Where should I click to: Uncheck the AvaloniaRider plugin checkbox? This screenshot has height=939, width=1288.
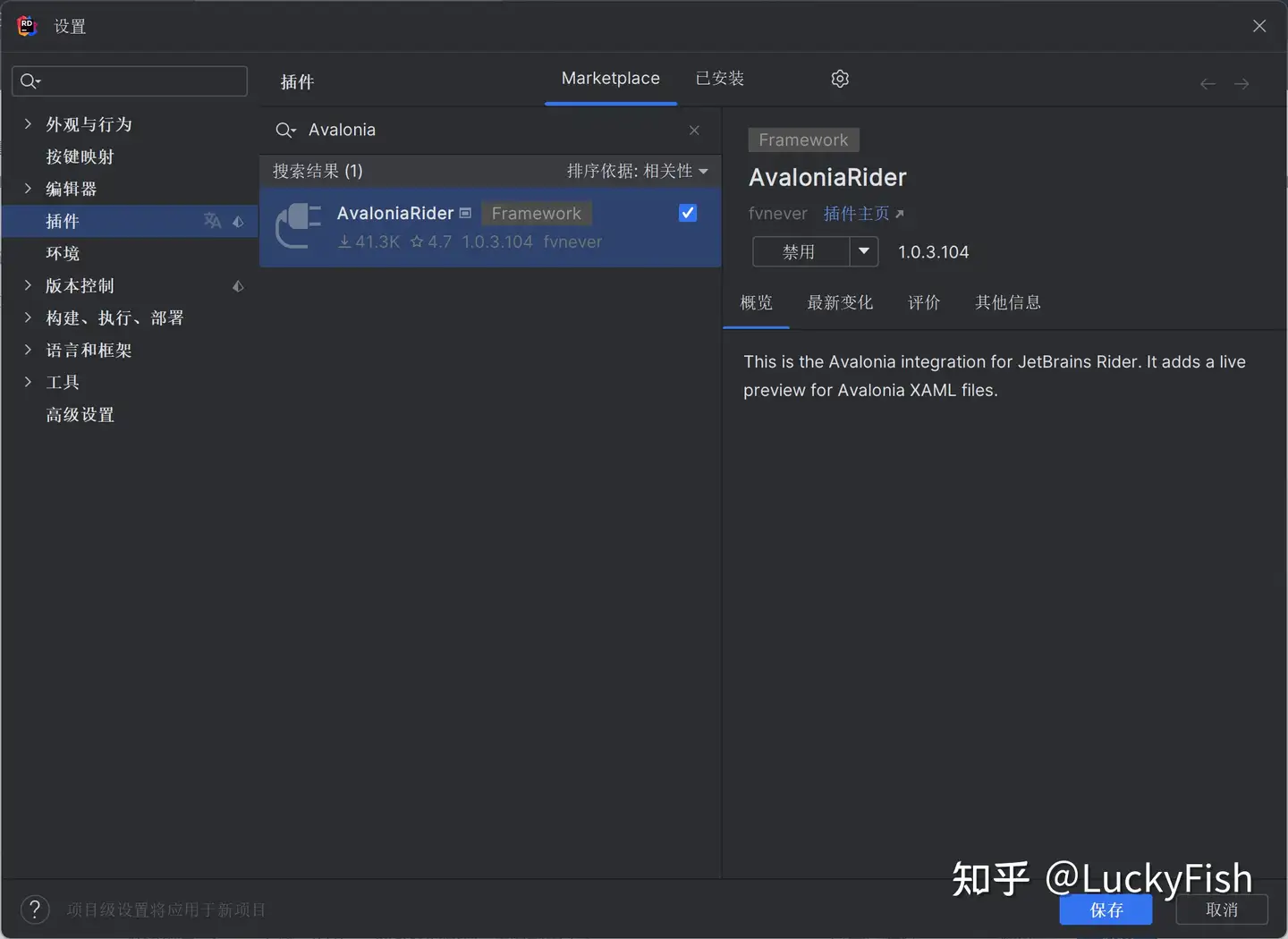(688, 213)
